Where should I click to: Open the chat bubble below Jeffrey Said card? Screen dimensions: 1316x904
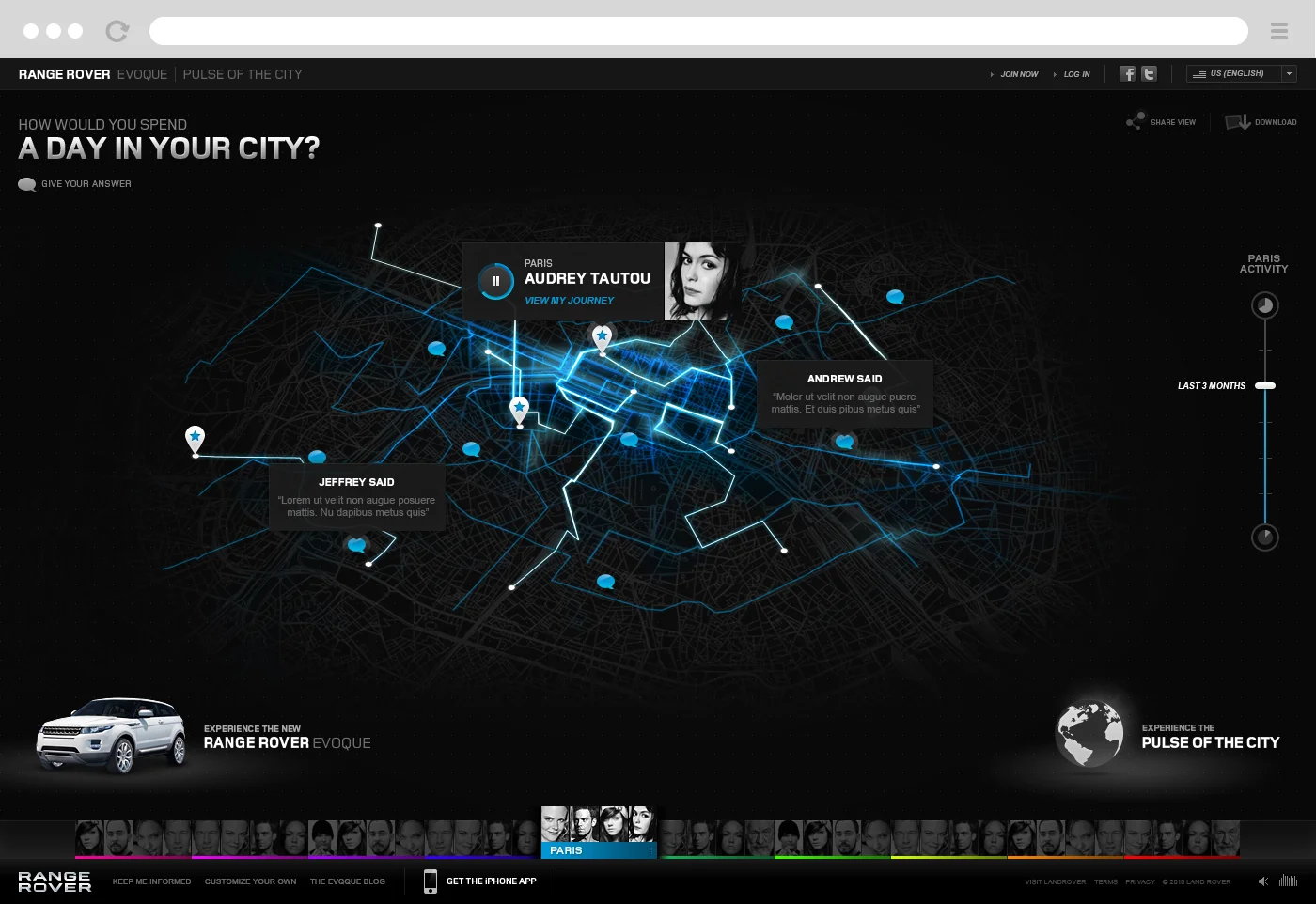356,545
